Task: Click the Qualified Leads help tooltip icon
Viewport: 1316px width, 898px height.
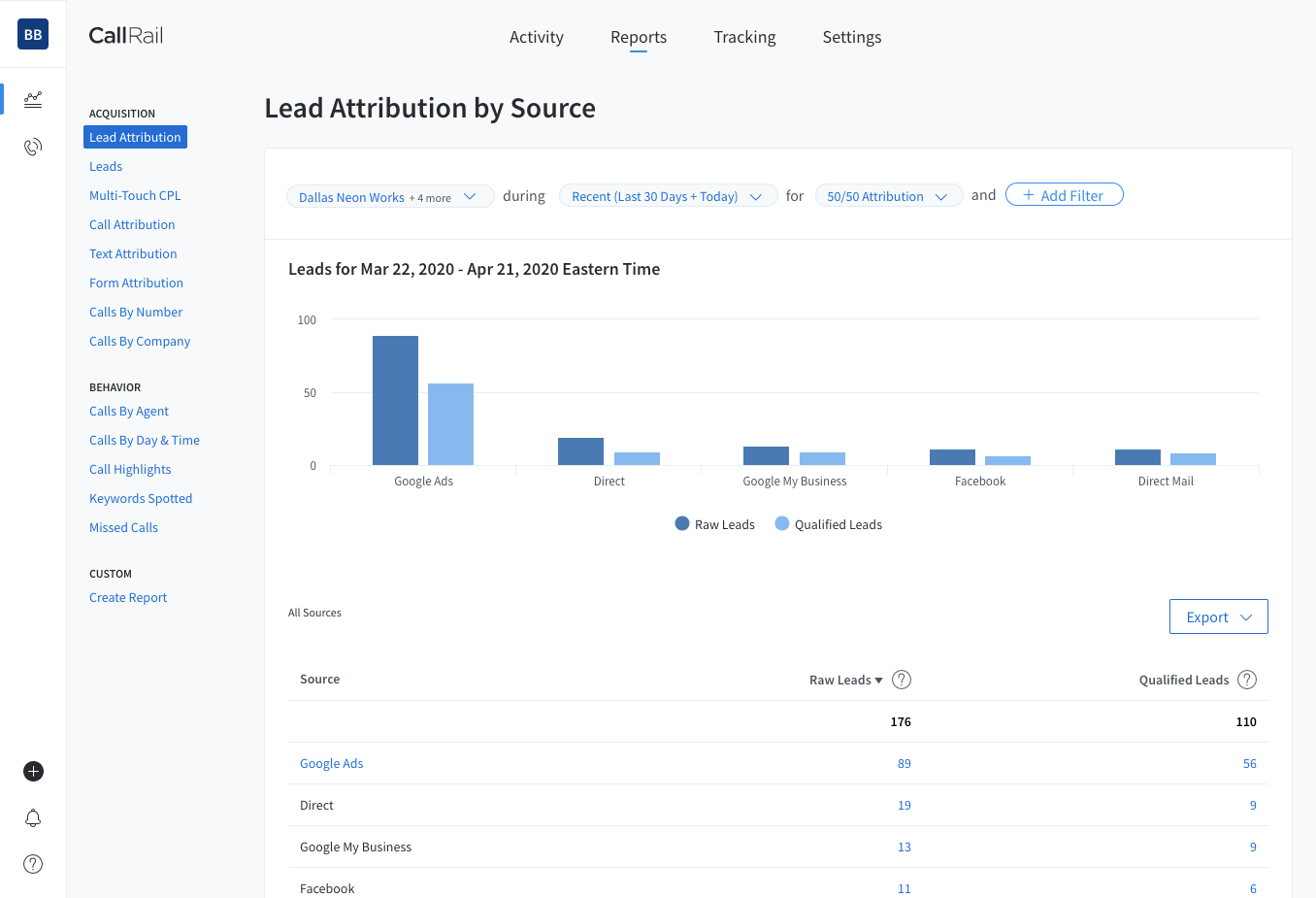Action: (x=1246, y=680)
